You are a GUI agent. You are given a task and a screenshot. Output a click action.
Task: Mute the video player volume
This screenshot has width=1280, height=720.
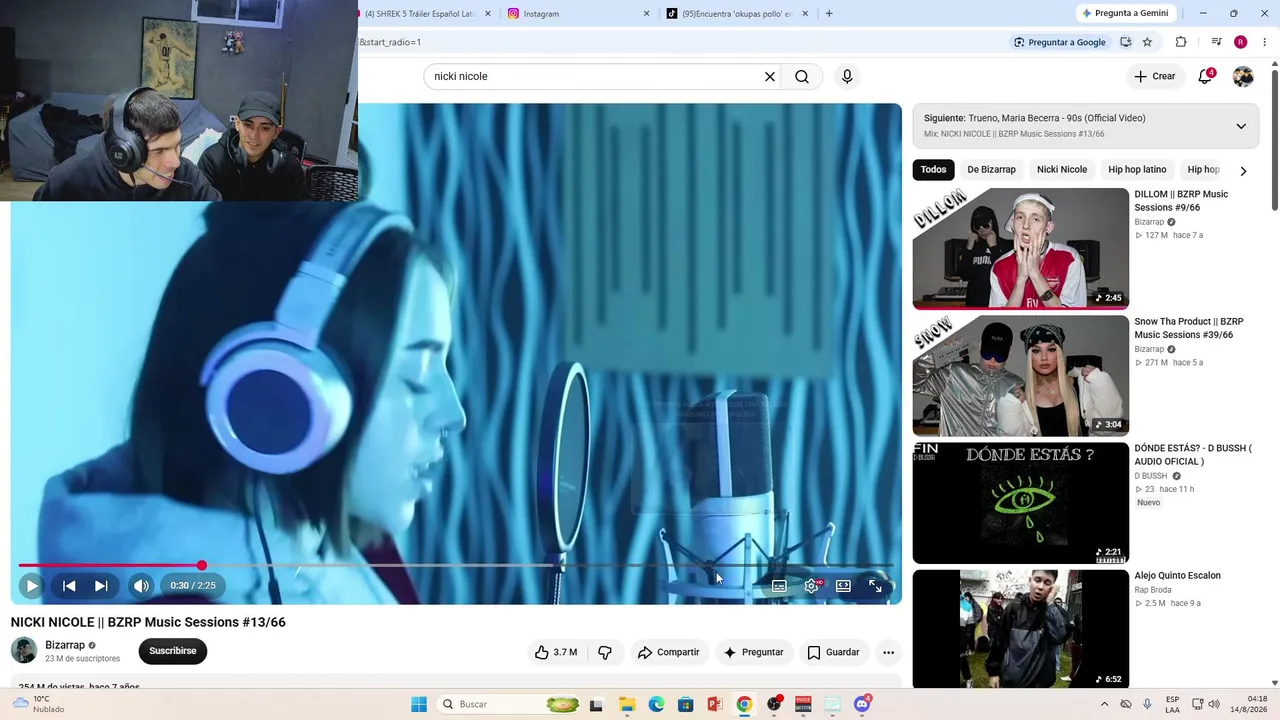[141, 586]
